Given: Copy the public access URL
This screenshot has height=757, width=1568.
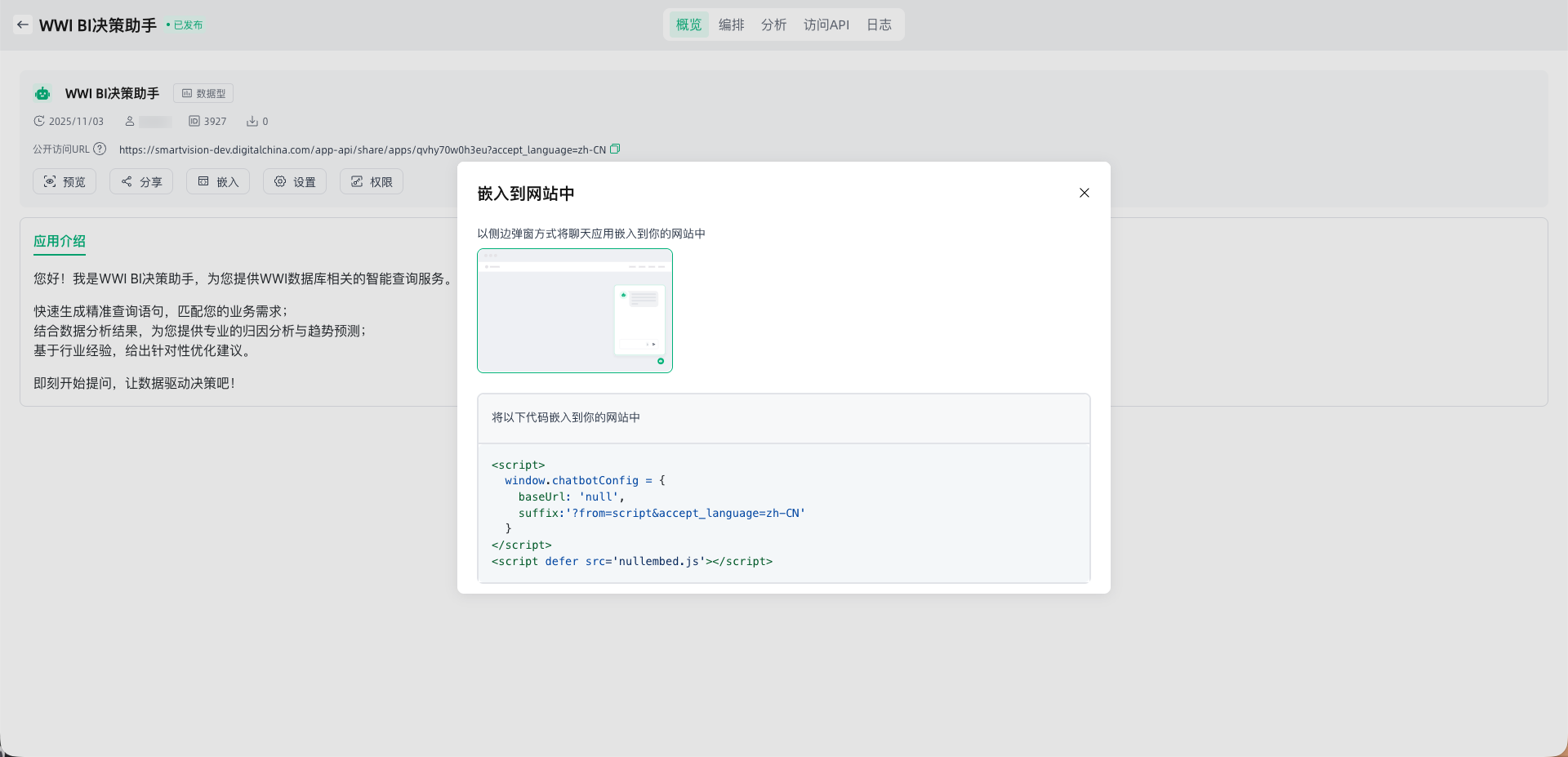Looking at the screenshot, I should point(615,149).
